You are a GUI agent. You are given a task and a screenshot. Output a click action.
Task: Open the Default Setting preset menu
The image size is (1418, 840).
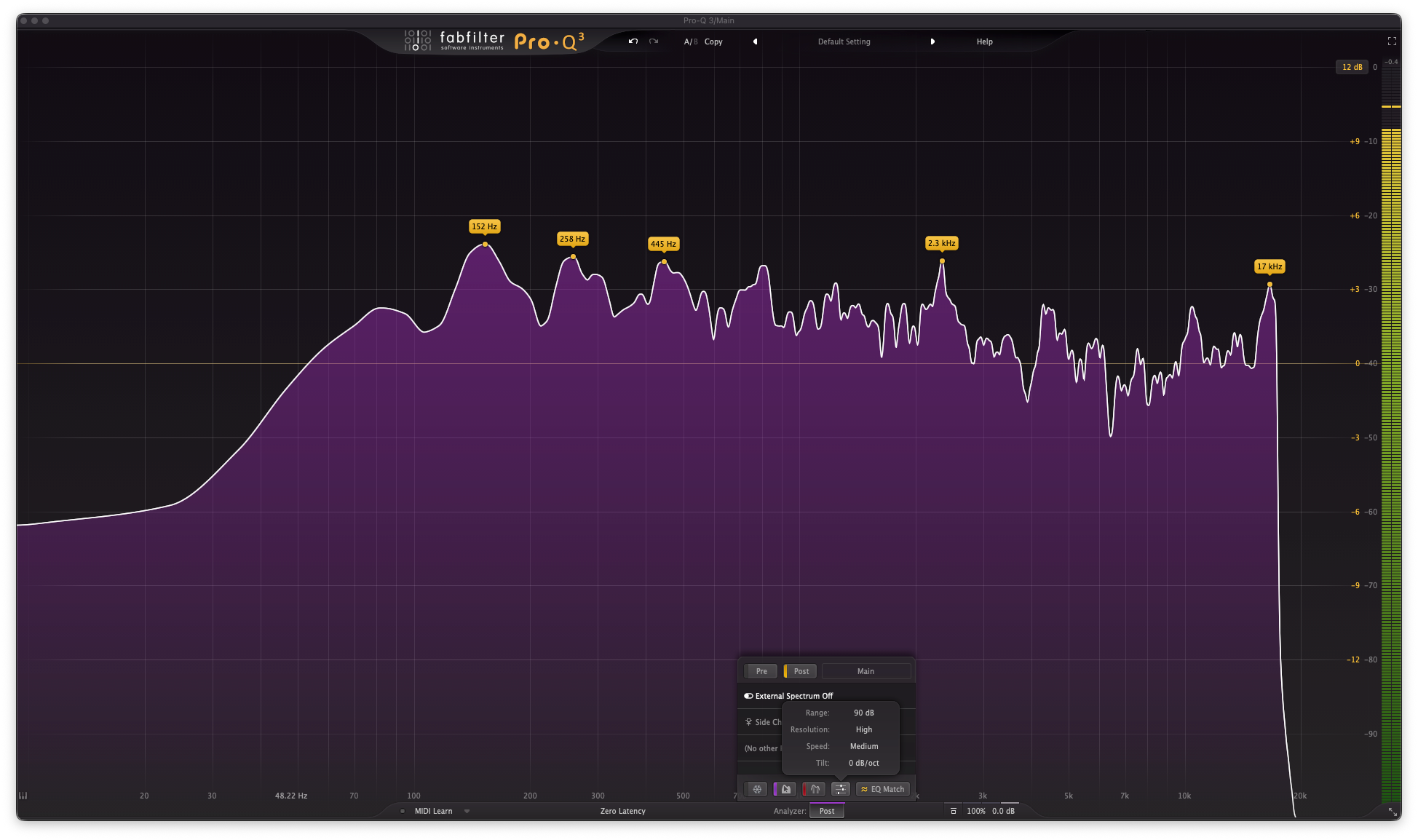[x=844, y=41]
